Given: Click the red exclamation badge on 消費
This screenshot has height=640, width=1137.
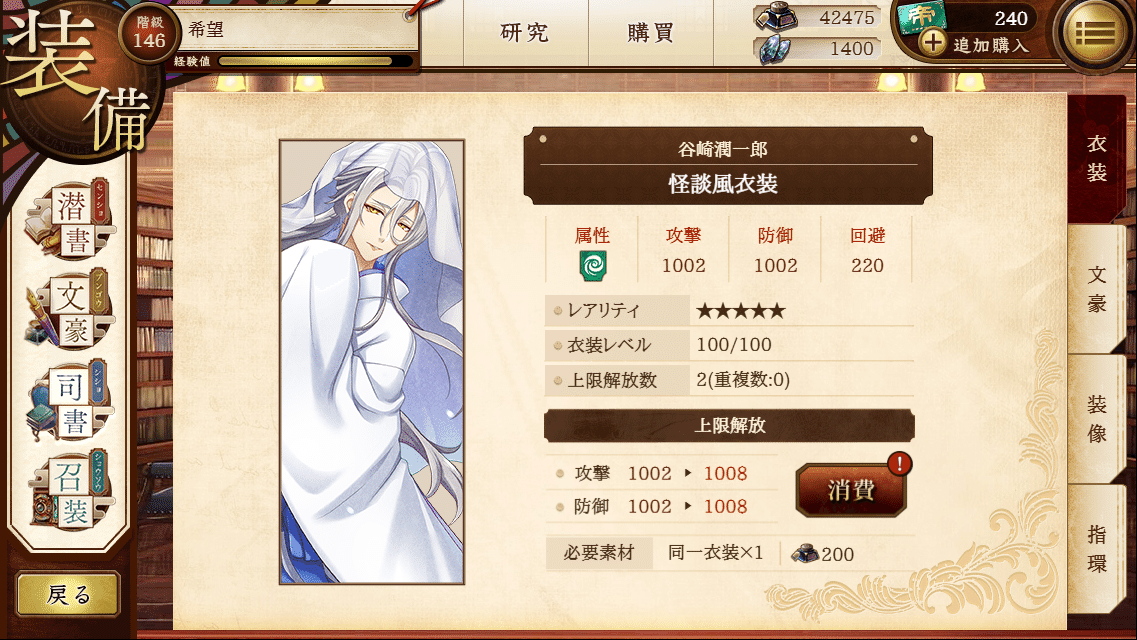Looking at the screenshot, I should pos(899,463).
